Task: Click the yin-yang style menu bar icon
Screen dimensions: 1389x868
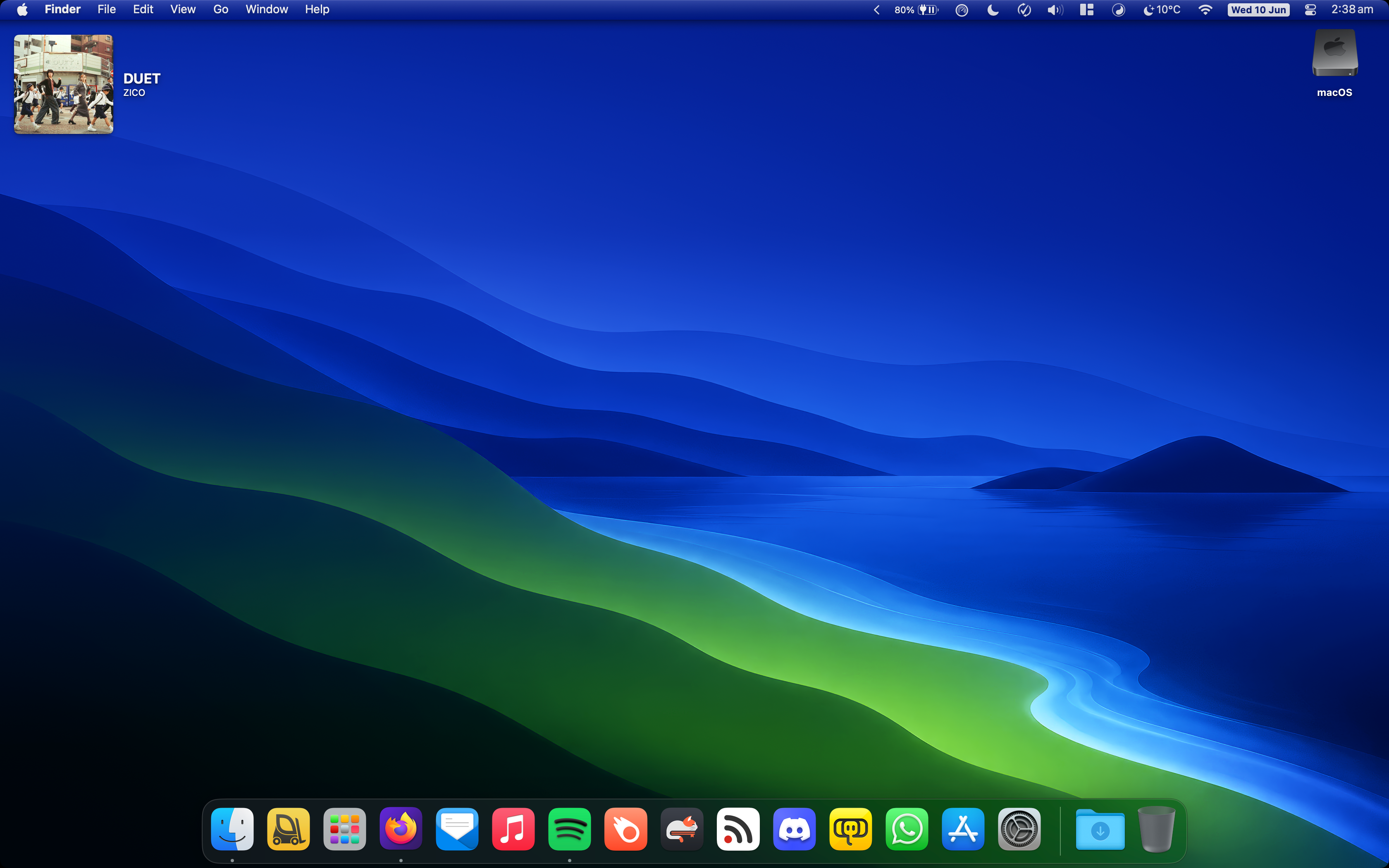Action: [1118, 10]
